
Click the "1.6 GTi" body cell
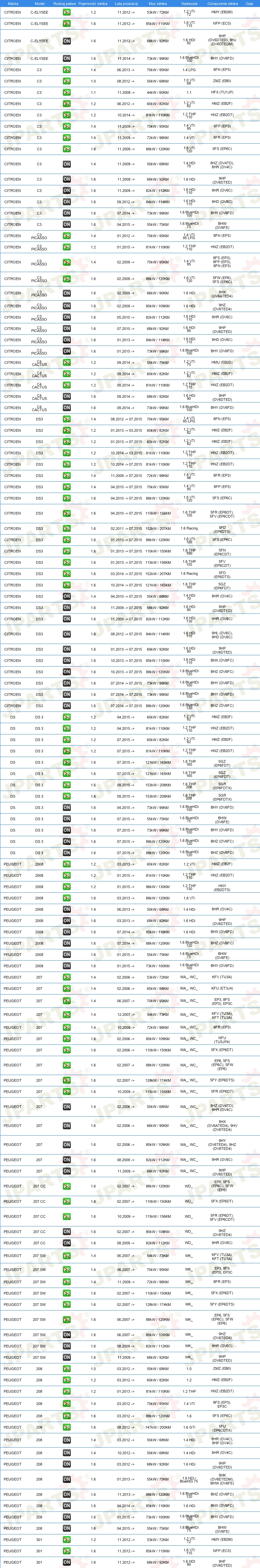pyautogui.click(x=190, y=1427)
